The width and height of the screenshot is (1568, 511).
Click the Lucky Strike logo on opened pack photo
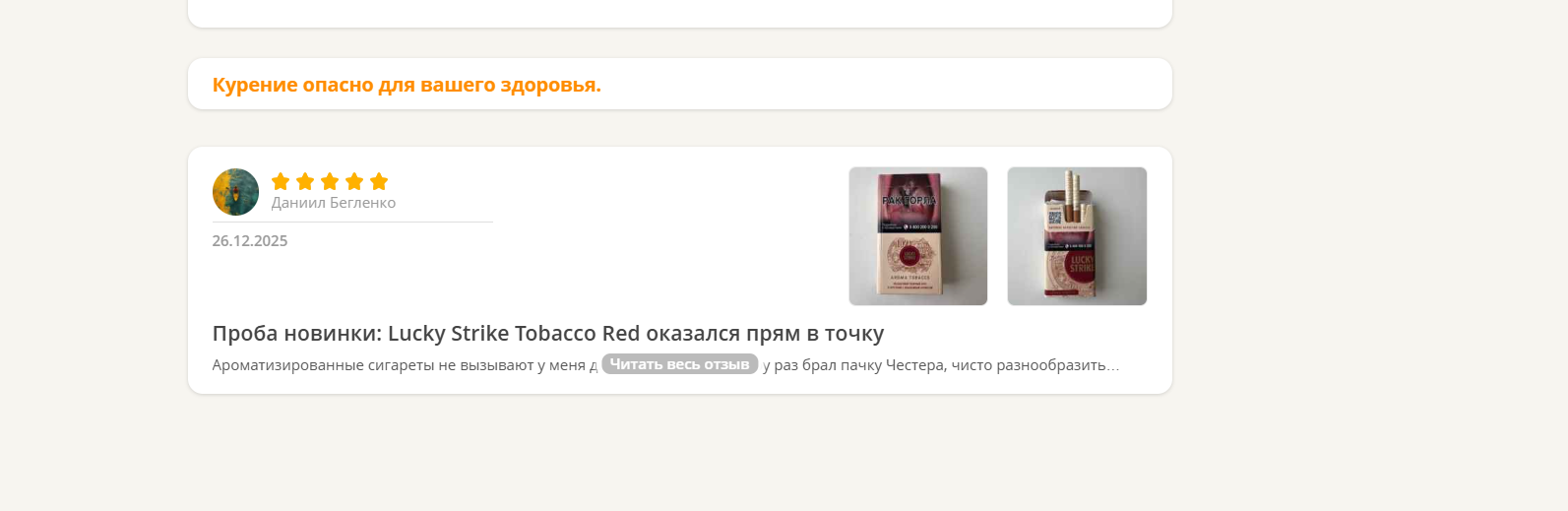tap(1081, 264)
